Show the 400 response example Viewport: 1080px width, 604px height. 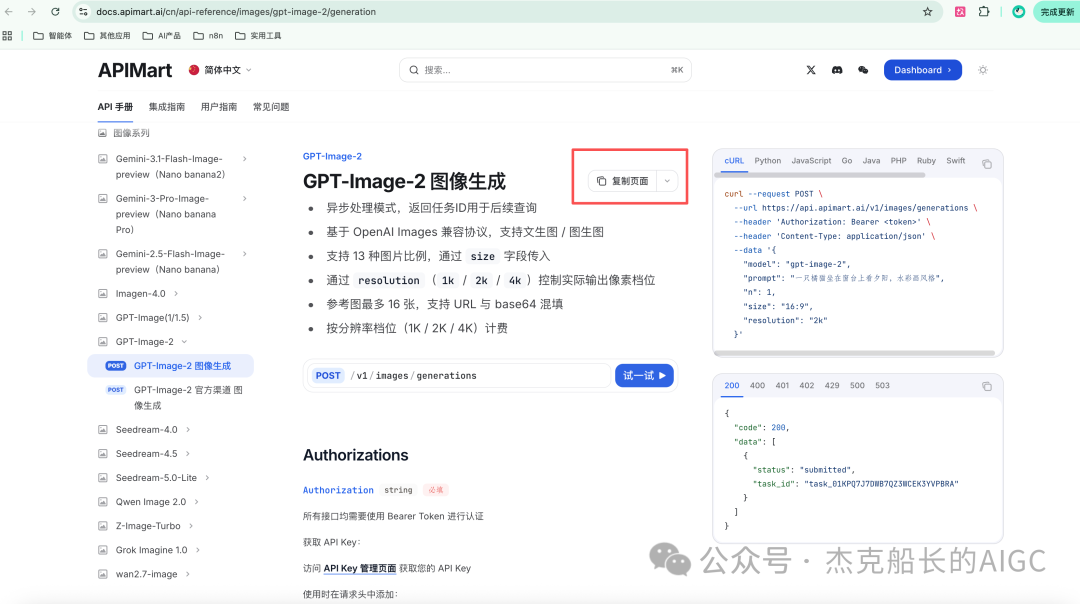click(x=757, y=386)
